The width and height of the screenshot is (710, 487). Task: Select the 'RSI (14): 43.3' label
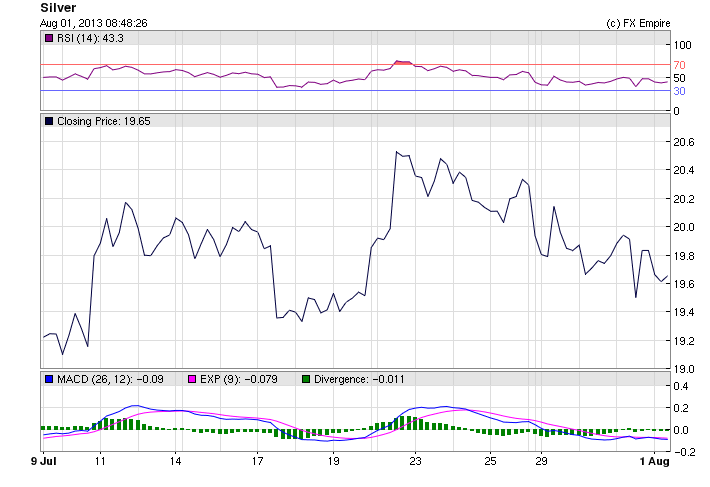click(x=94, y=38)
